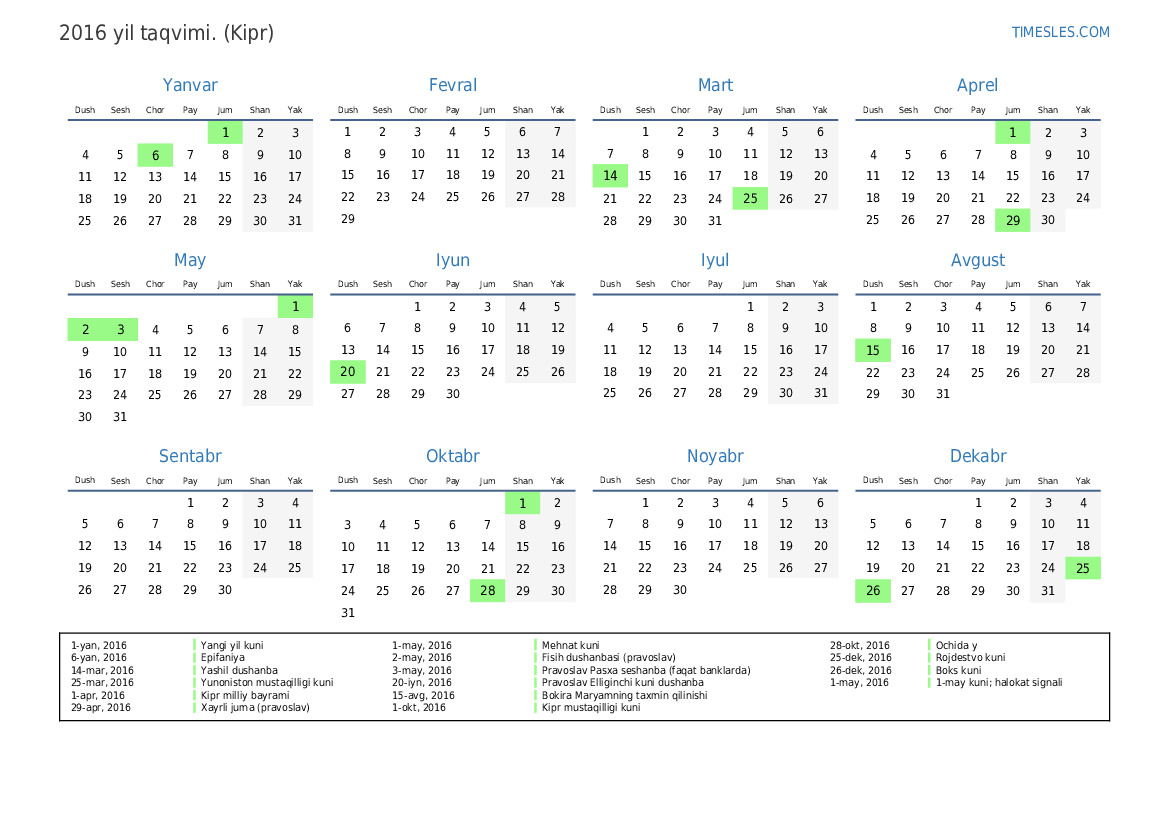Open the Dekabr month heading

pos(977,456)
